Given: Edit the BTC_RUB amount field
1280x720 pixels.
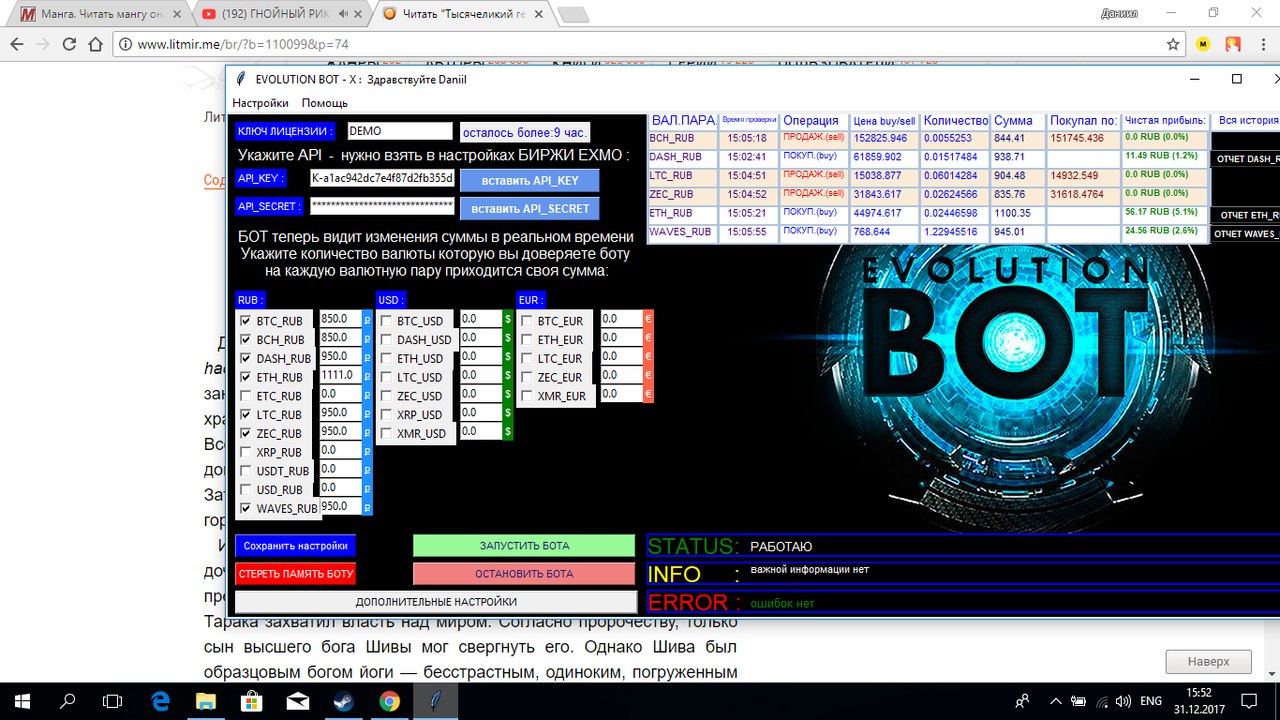Looking at the screenshot, I should pos(339,319).
